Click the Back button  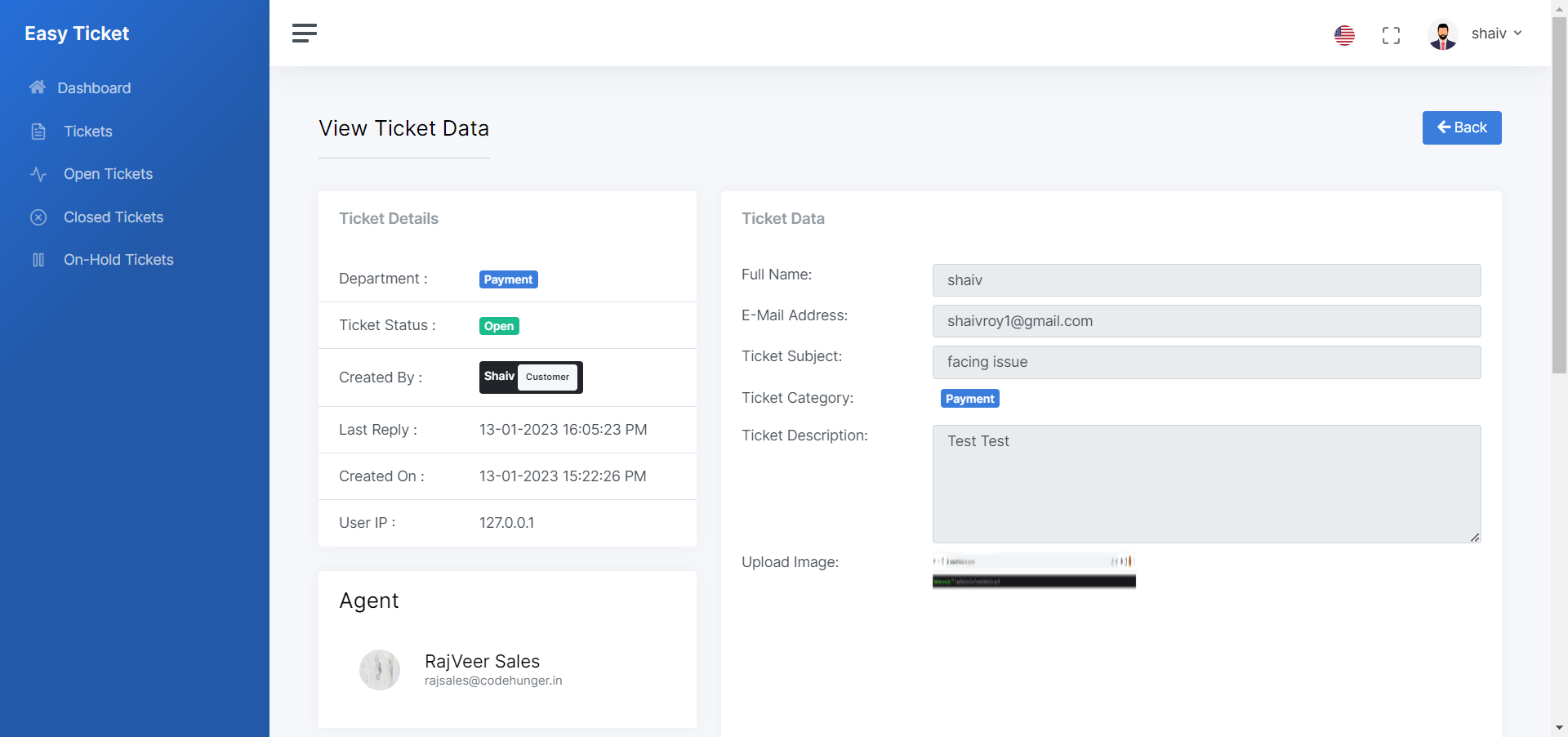(1461, 127)
